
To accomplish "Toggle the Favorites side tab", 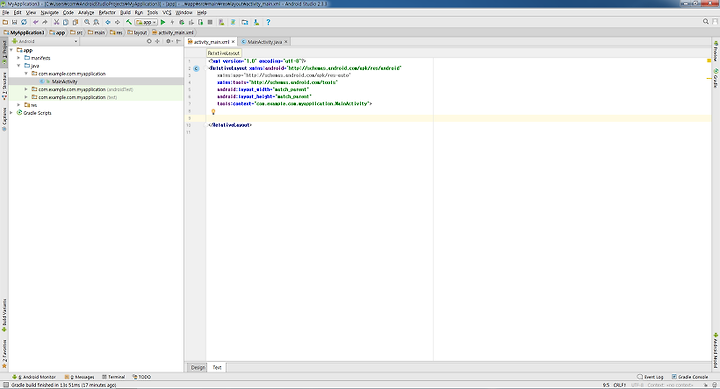I will coord(4,354).
